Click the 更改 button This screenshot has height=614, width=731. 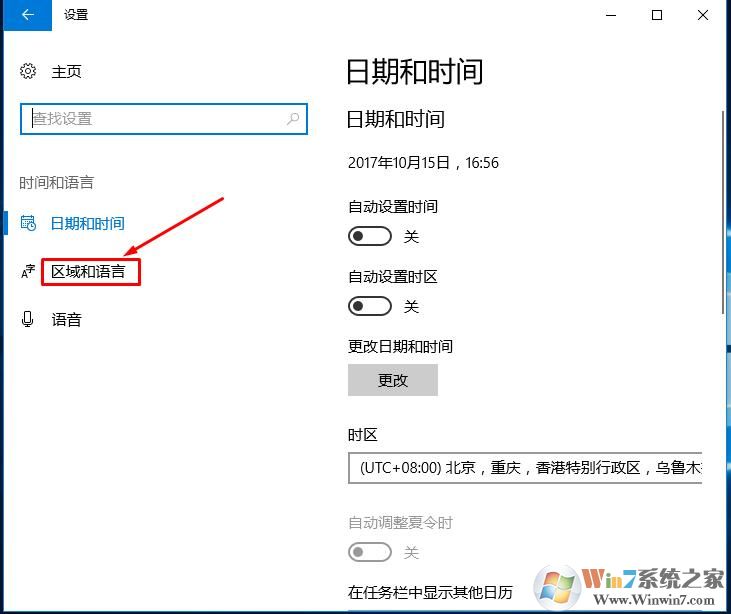[393, 380]
